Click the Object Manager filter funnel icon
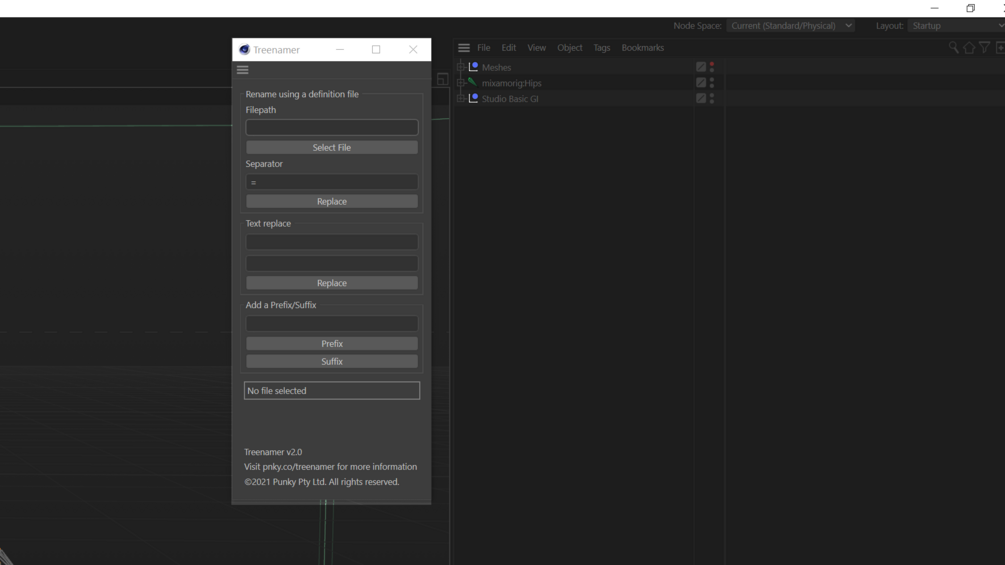 [x=984, y=47]
